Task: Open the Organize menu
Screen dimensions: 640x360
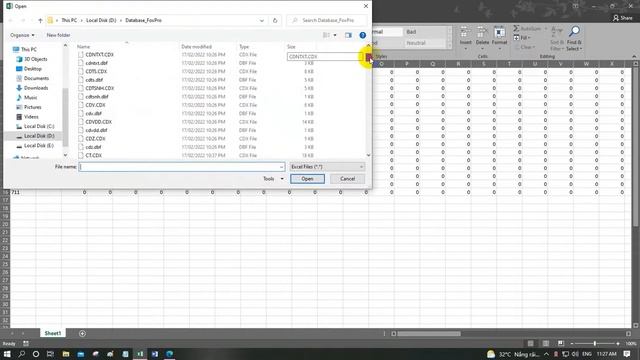Action: pyautogui.click(x=22, y=35)
